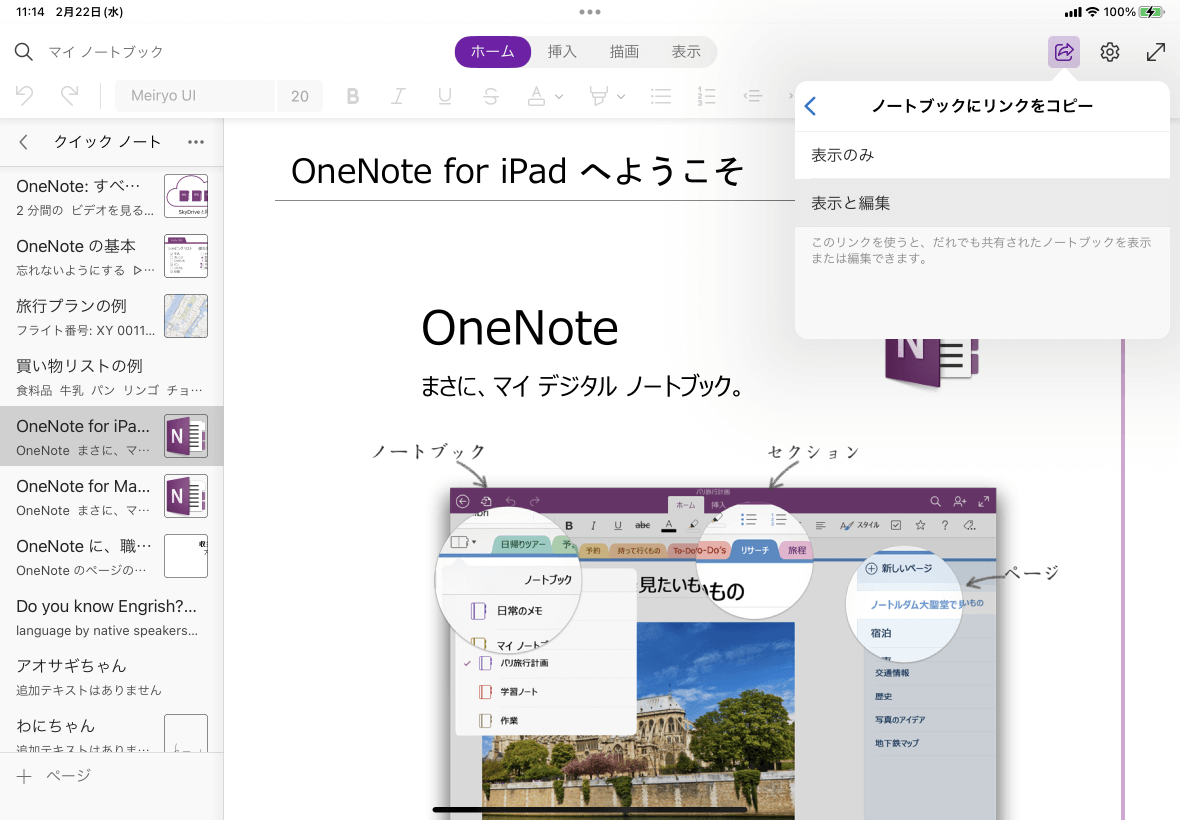Select the OneNote for iPa... page
Viewport: 1180px width, 820px height.
(111, 436)
